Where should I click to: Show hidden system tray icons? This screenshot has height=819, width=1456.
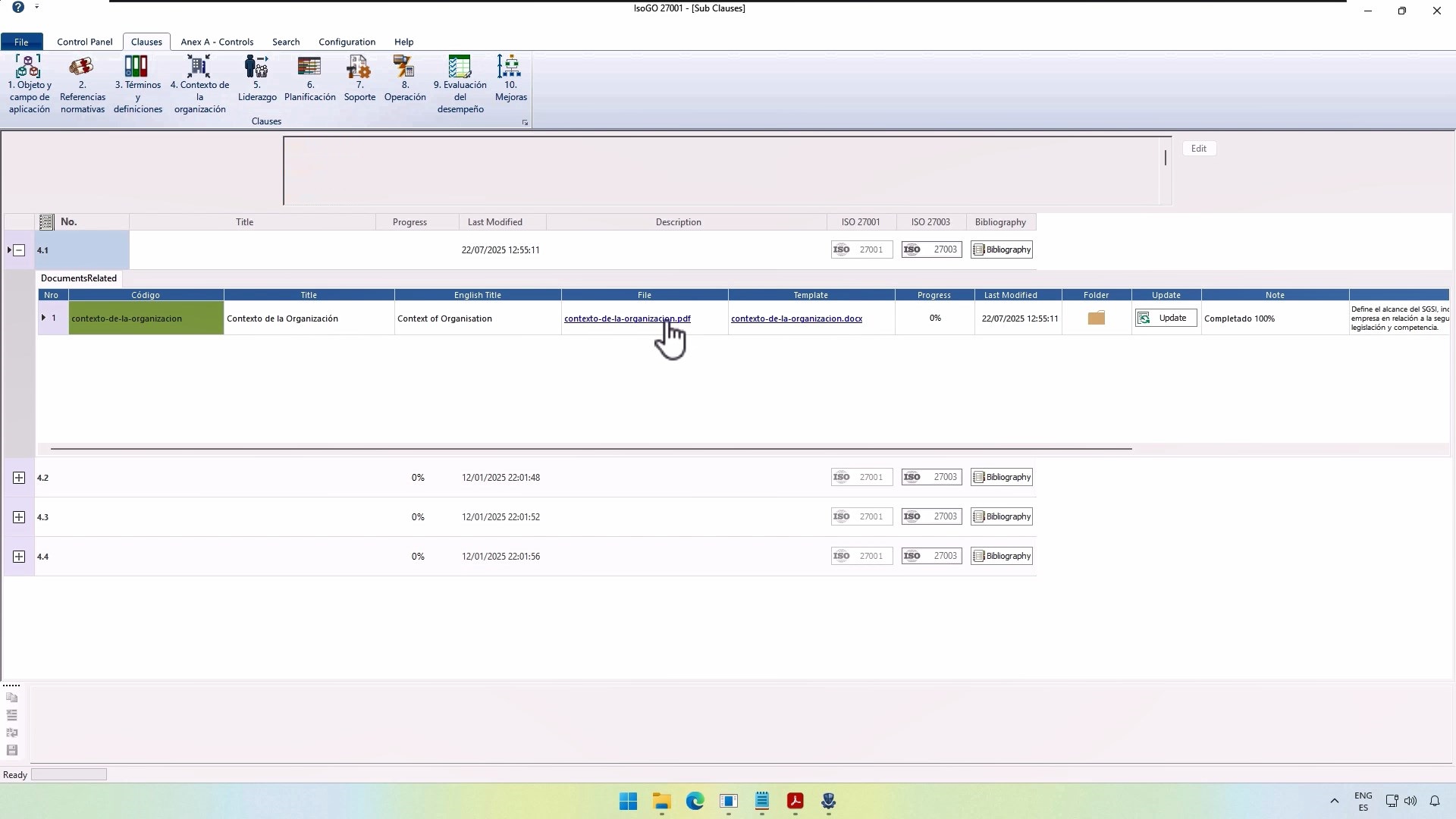(x=1335, y=801)
